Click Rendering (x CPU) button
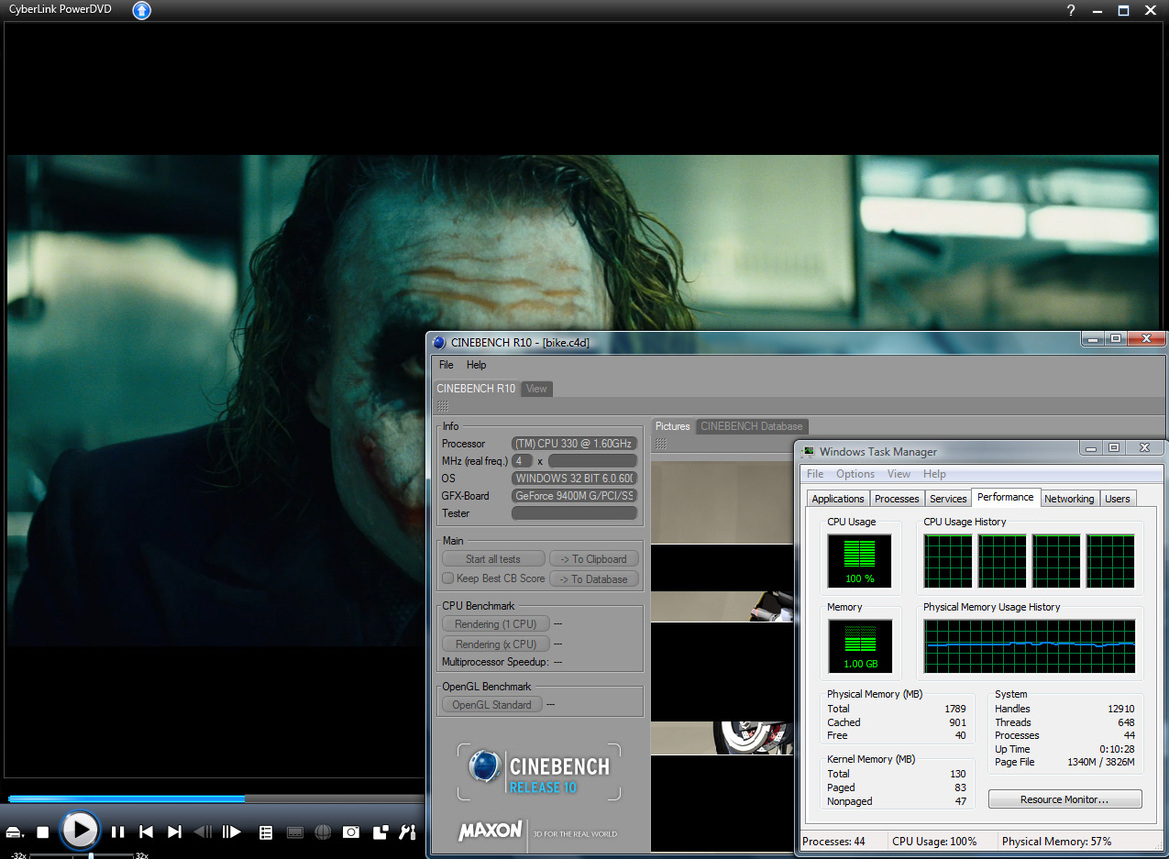The width and height of the screenshot is (1169, 859). (x=495, y=644)
